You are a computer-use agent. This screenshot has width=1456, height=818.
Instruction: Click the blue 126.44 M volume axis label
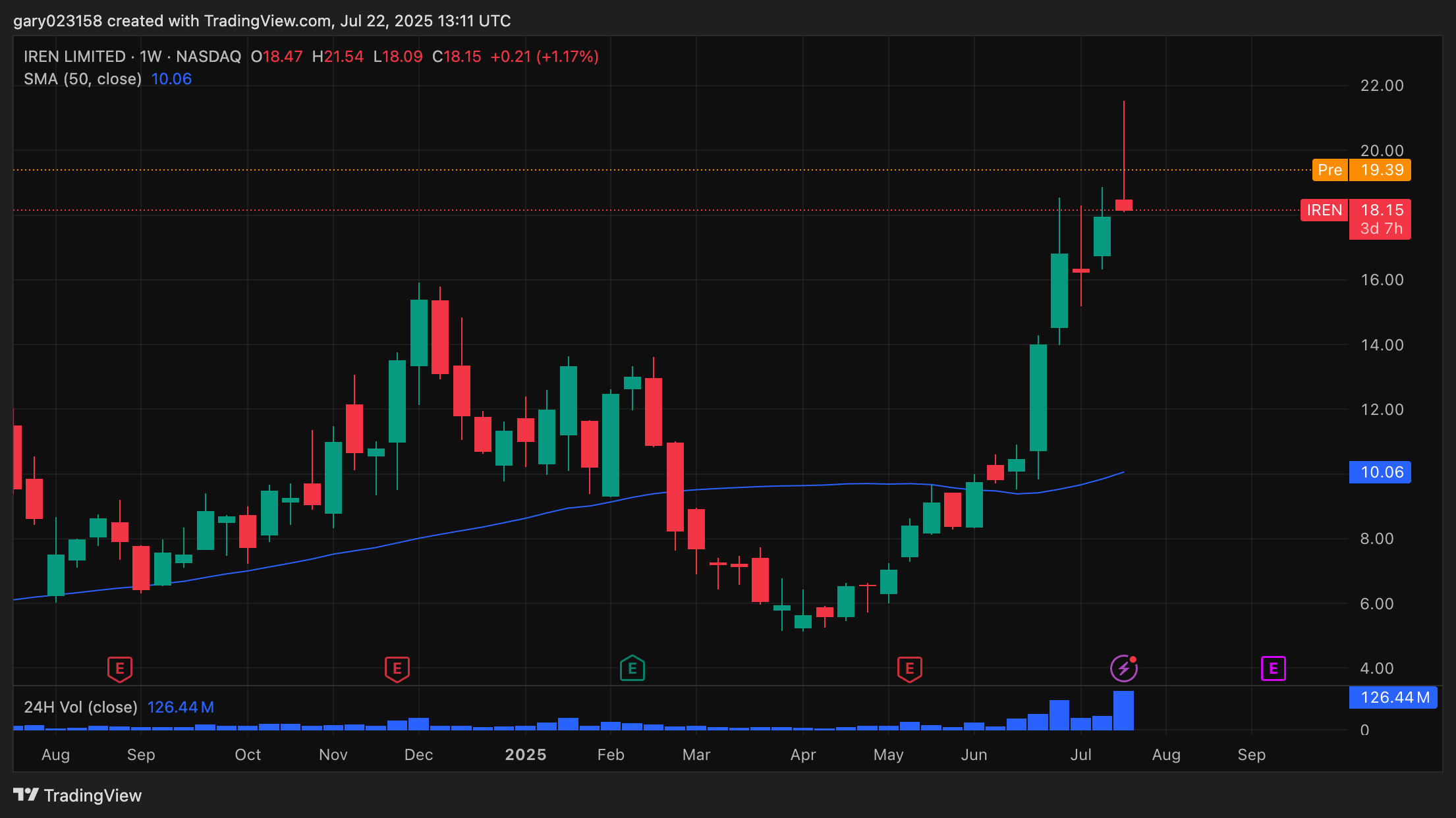click(1393, 697)
